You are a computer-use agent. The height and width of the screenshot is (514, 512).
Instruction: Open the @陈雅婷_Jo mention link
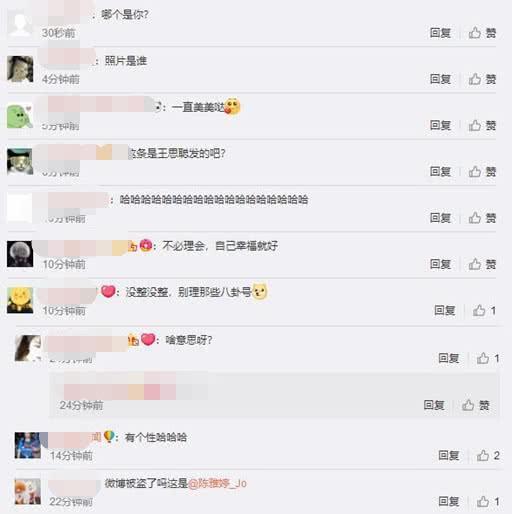tap(217, 483)
